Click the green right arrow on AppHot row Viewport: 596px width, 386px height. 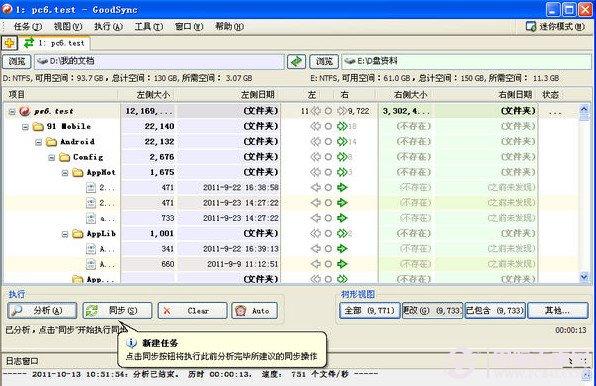click(342, 172)
